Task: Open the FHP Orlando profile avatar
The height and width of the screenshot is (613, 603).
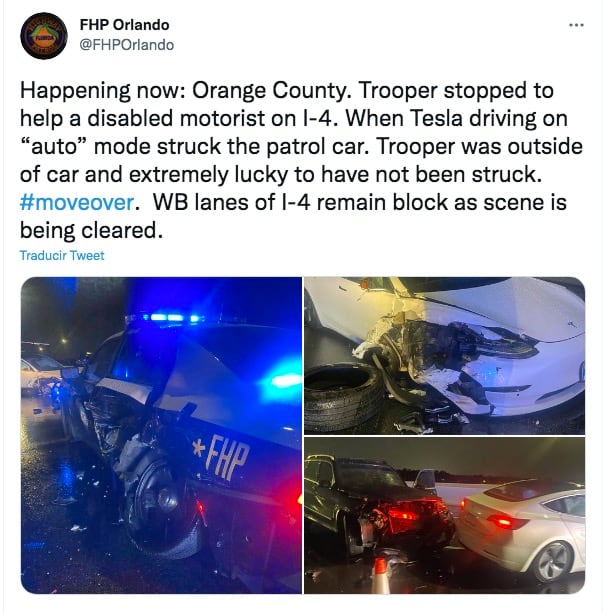Action: click(x=44, y=36)
